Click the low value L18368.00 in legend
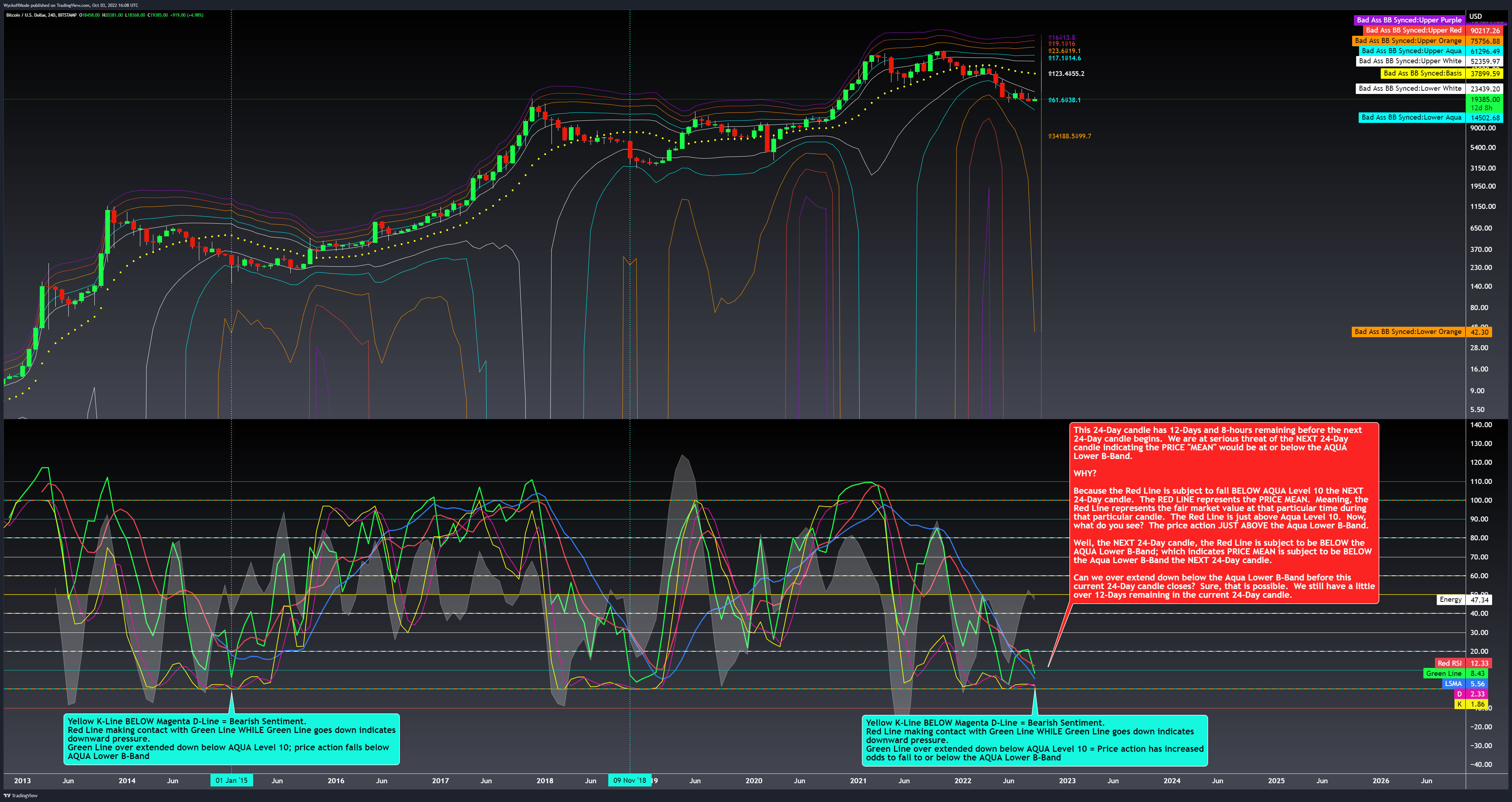 (136, 15)
